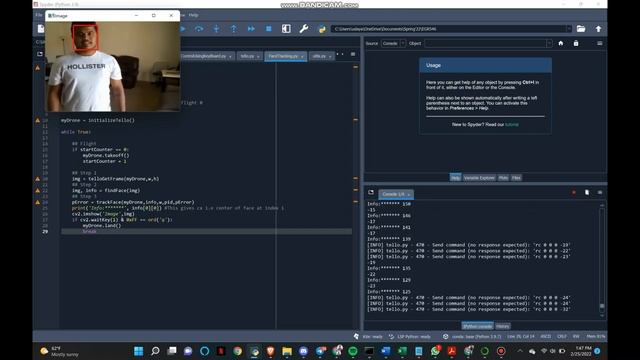Toggle Maximize current pane icon
The height and width of the screenshot is (360, 640).
[x=286, y=29]
